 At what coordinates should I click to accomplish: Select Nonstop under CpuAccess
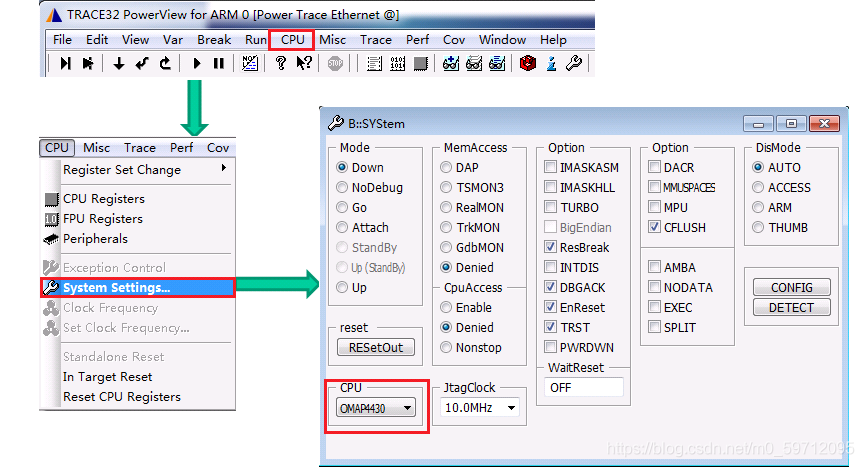[x=446, y=347]
